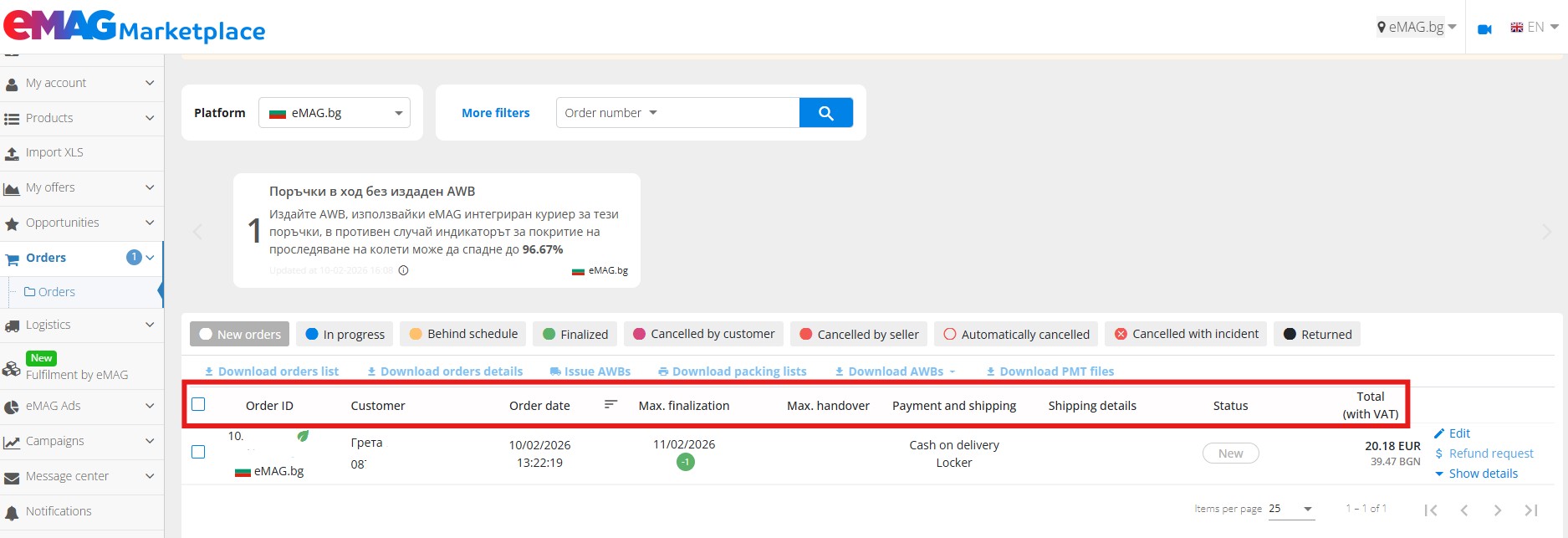Tick the select-all orders checkbox in header
This screenshot has height=538, width=1568.
point(198,404)
